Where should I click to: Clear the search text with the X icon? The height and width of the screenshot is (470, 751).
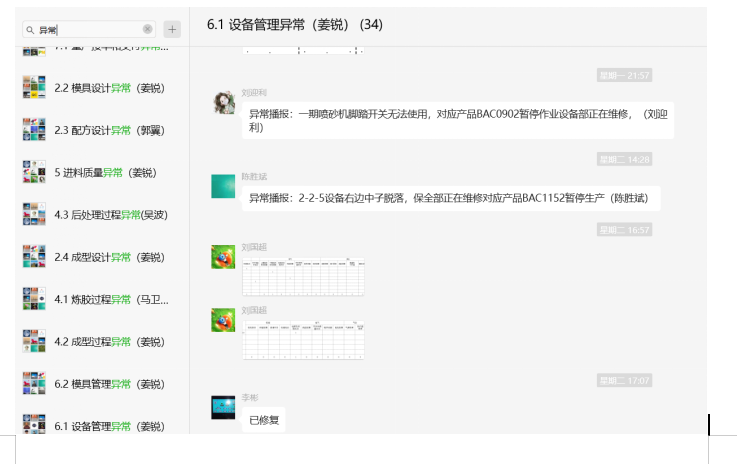pyautogui.click(x=148, y=30)
